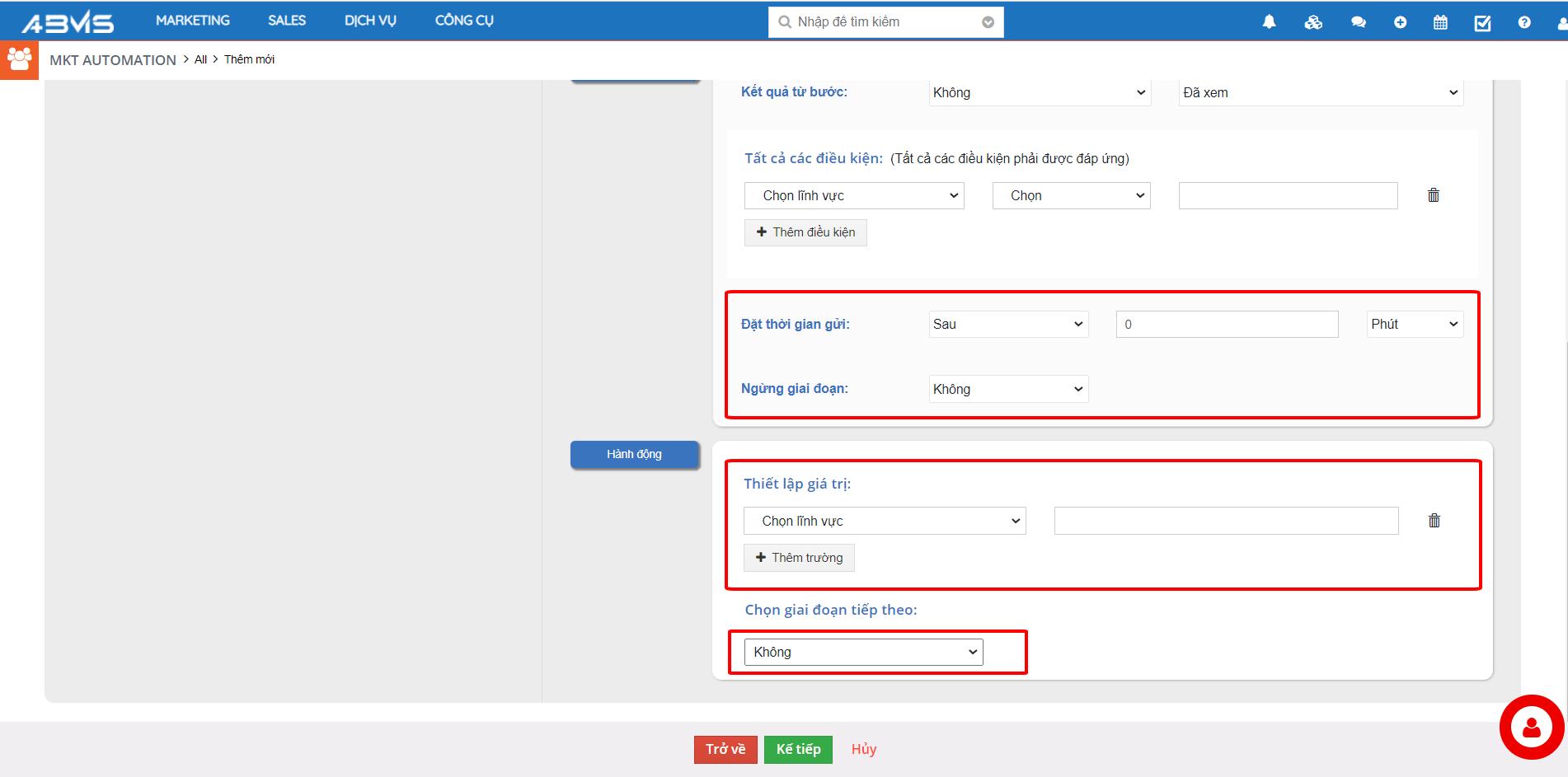Image resolution: width=1568 pixels, height=777 pixels.
Task: Open the notifications bell icon
Action: click(1269, 22)
